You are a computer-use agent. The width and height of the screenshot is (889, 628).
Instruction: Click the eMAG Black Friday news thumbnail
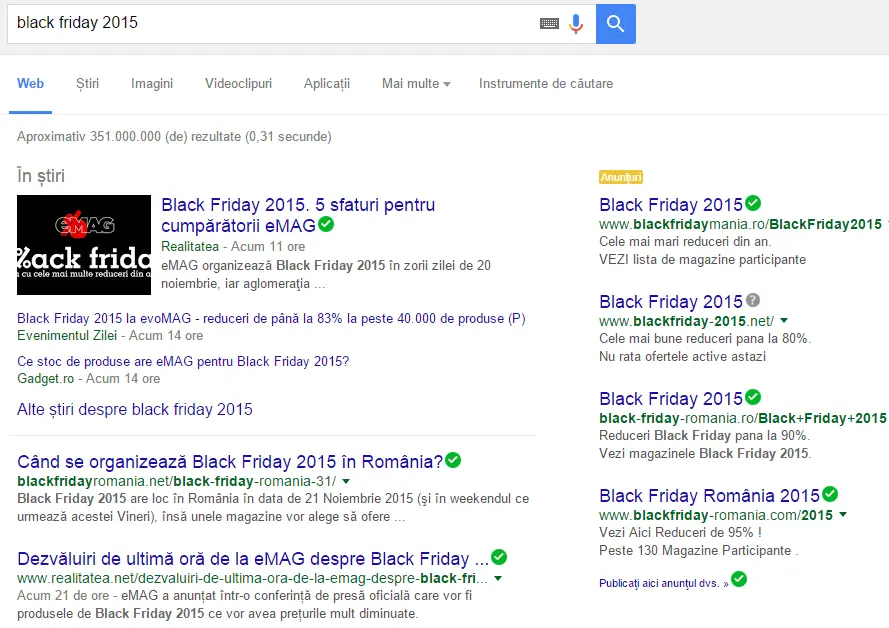(84, 245)
